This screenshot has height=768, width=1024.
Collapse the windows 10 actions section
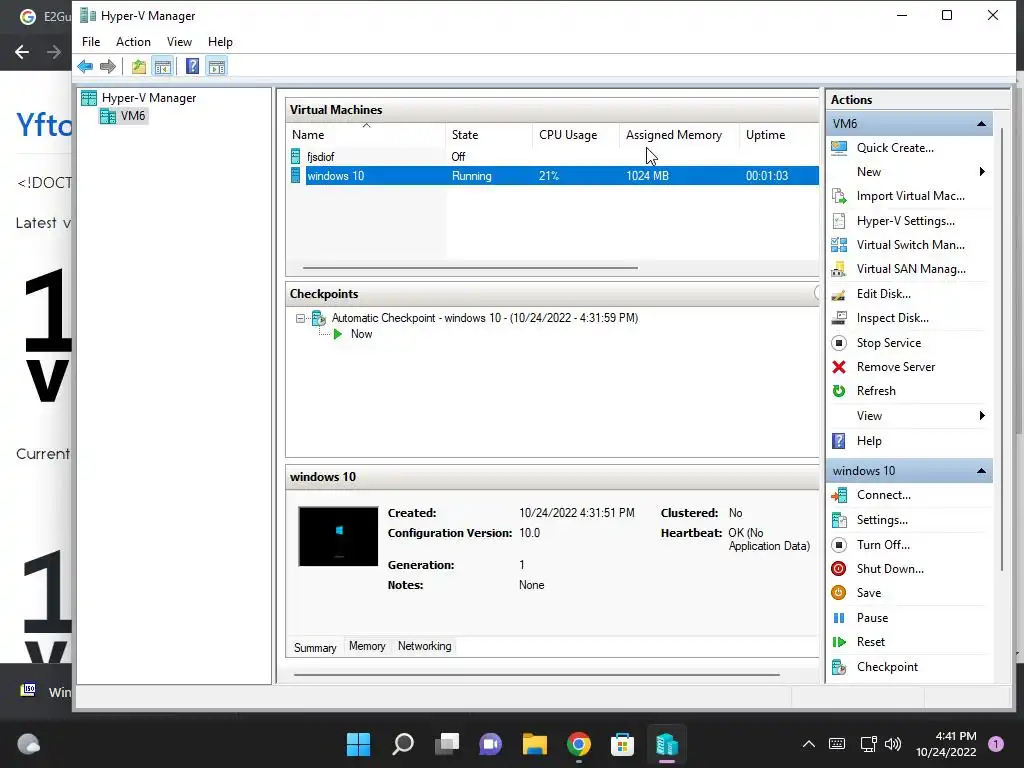981,471
